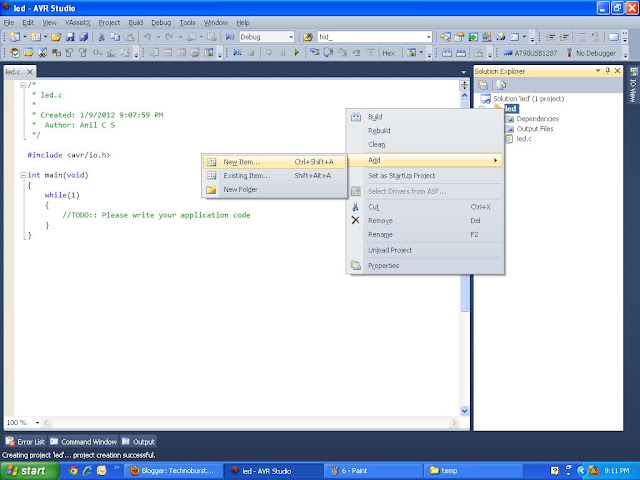Open the Project menu
Screen dimensions: 640x480
(x=109, y=22)
